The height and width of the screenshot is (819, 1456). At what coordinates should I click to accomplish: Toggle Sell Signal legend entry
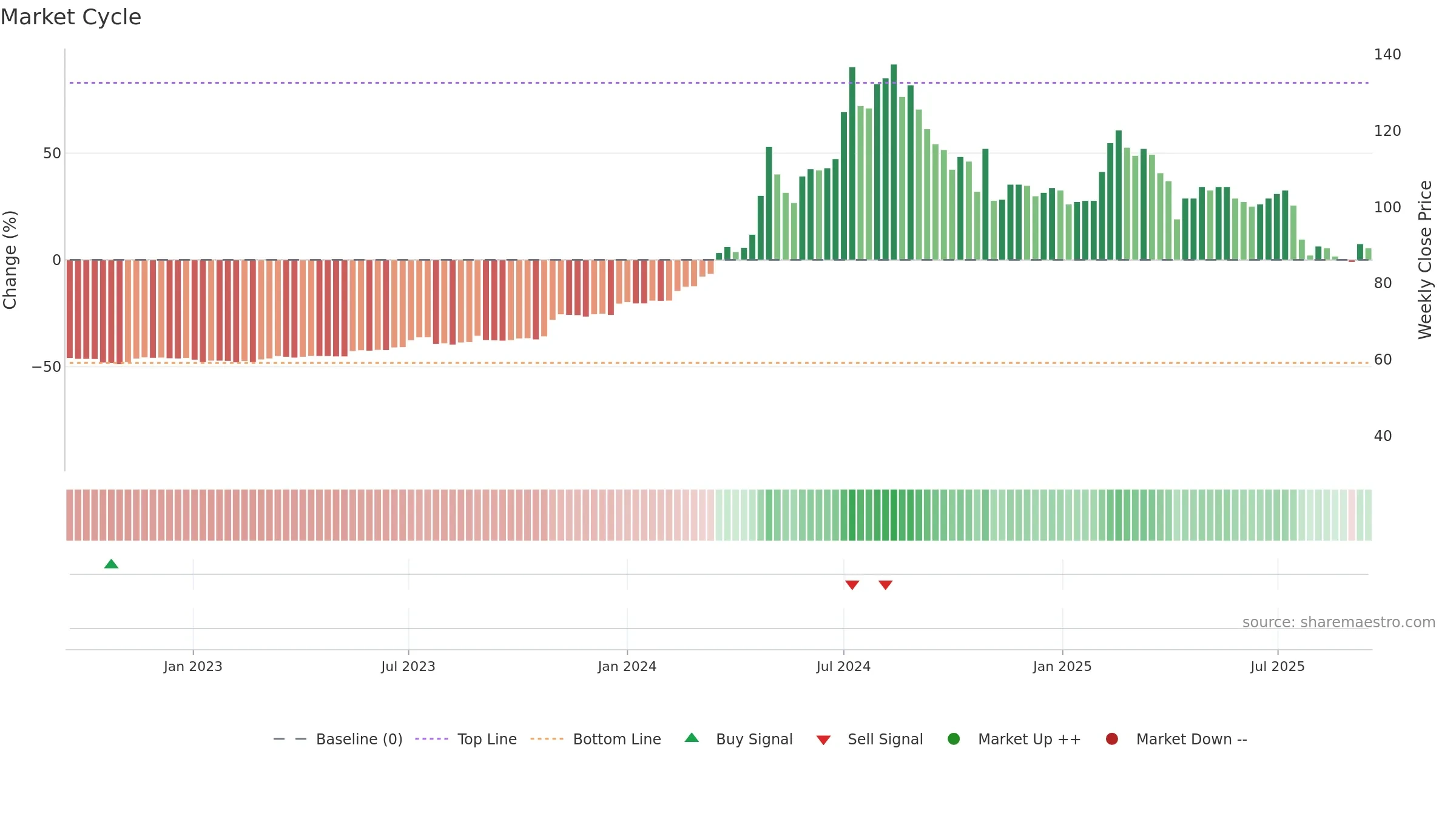(x=869, y=739)
